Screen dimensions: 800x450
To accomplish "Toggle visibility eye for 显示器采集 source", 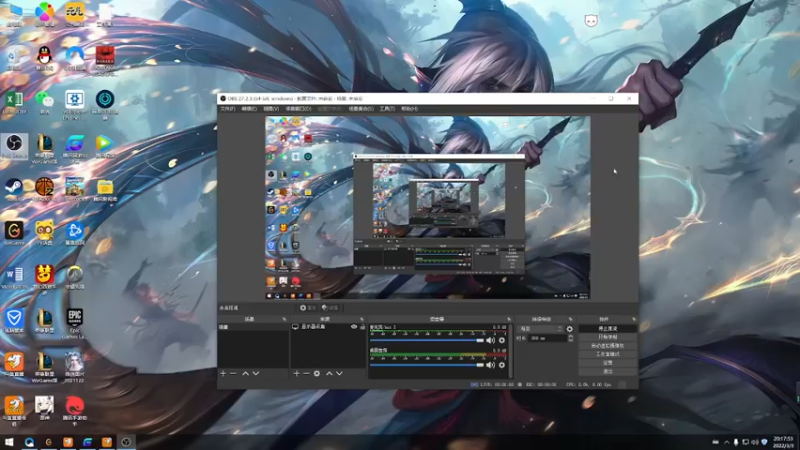I will (x=354, y=327).
